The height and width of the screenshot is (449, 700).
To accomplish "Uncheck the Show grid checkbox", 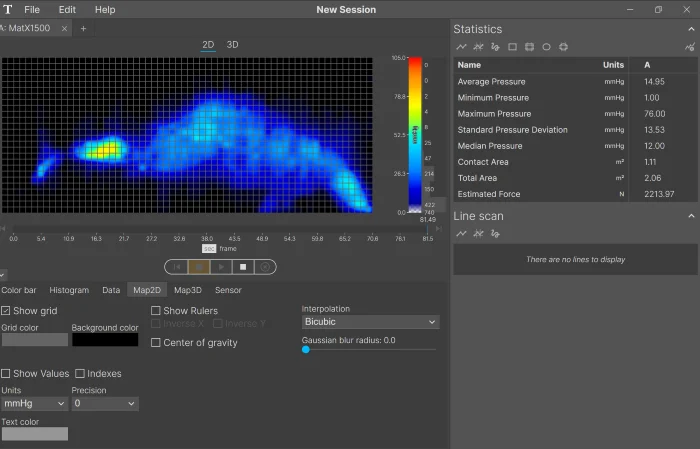I will click(x=7, y=311).
